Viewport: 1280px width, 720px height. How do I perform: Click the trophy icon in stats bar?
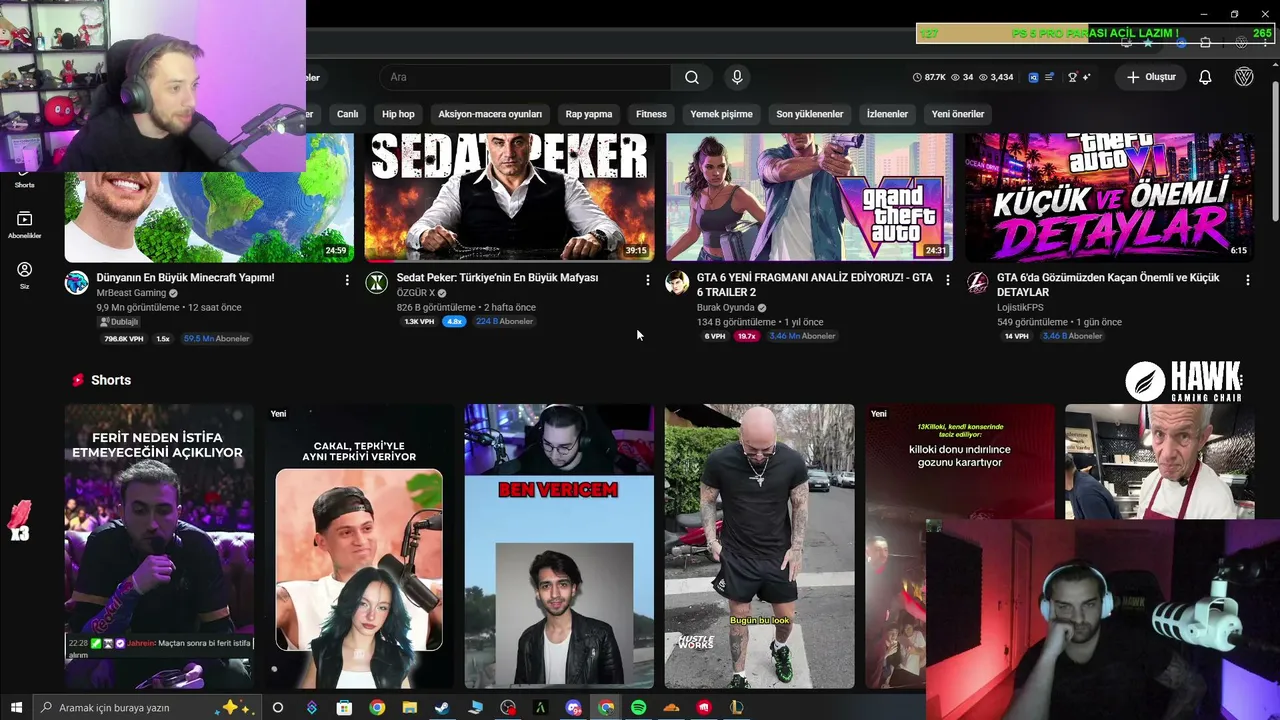[1072, 77]
